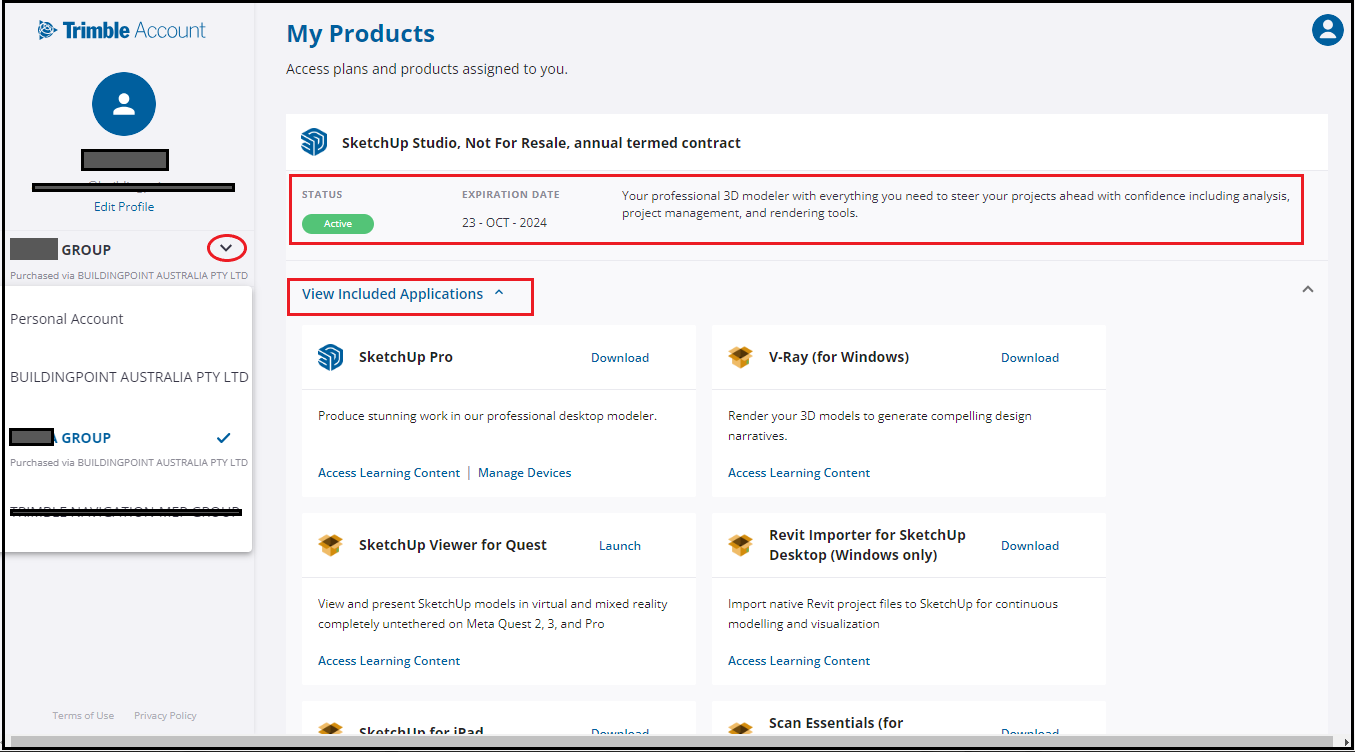1355x752 pixels.
Task: Click the SketchUp Studio, Not For Resale title
Action: (541, 143)
